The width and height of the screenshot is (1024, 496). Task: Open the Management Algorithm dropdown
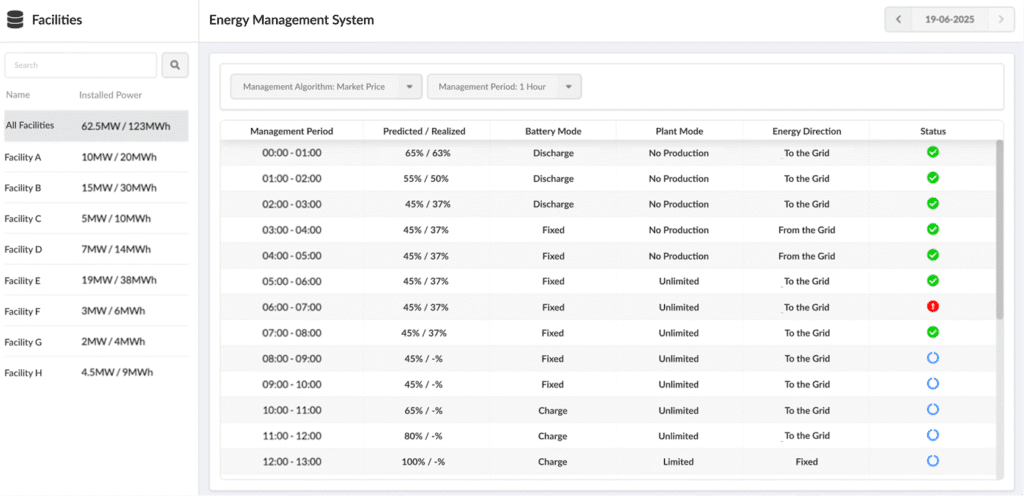coord(326,87)
